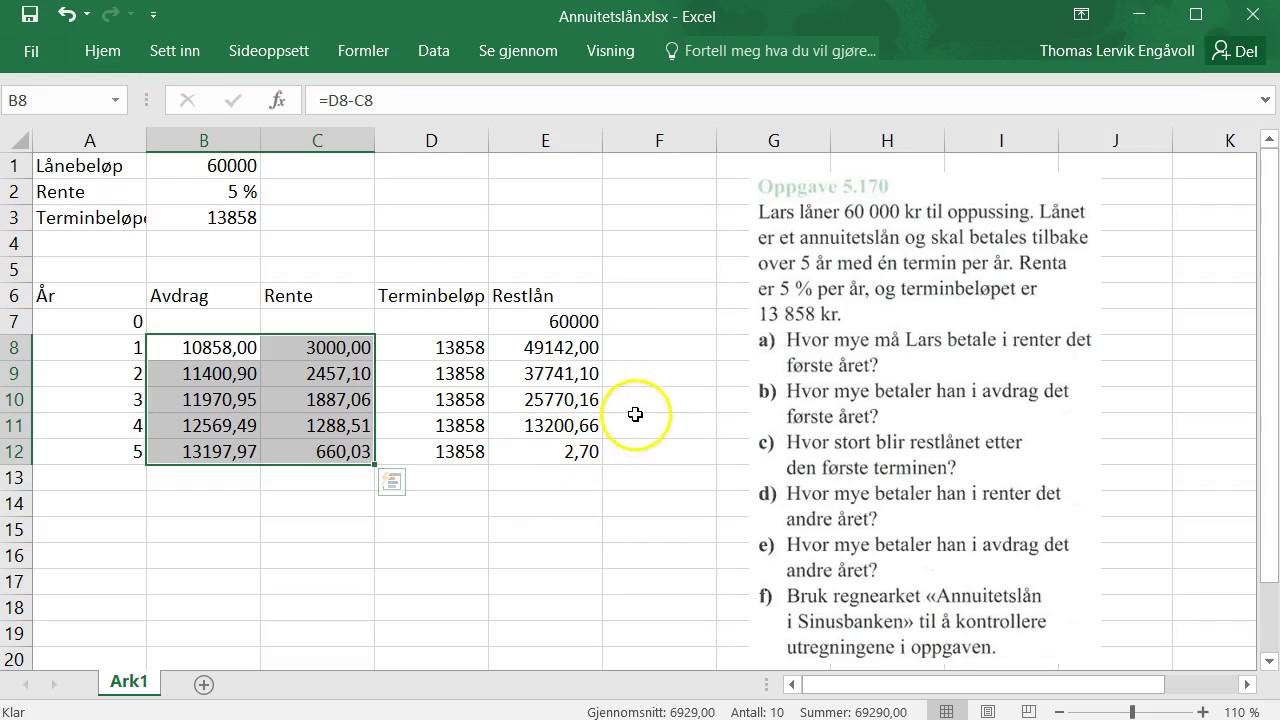Open Customize Quick Access Toolbar dropdown
Viewport: 1280px width, 720px height.
pos(153,15)
